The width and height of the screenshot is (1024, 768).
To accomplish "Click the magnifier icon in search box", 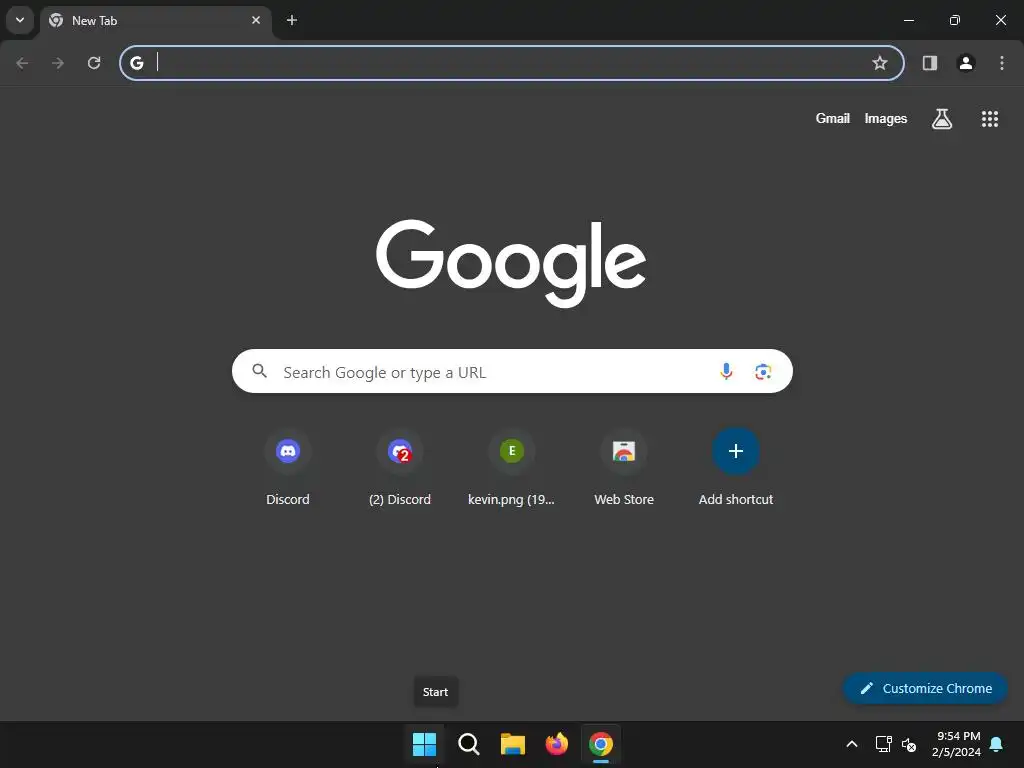I will pyautogui.click(x=259, y=371).
